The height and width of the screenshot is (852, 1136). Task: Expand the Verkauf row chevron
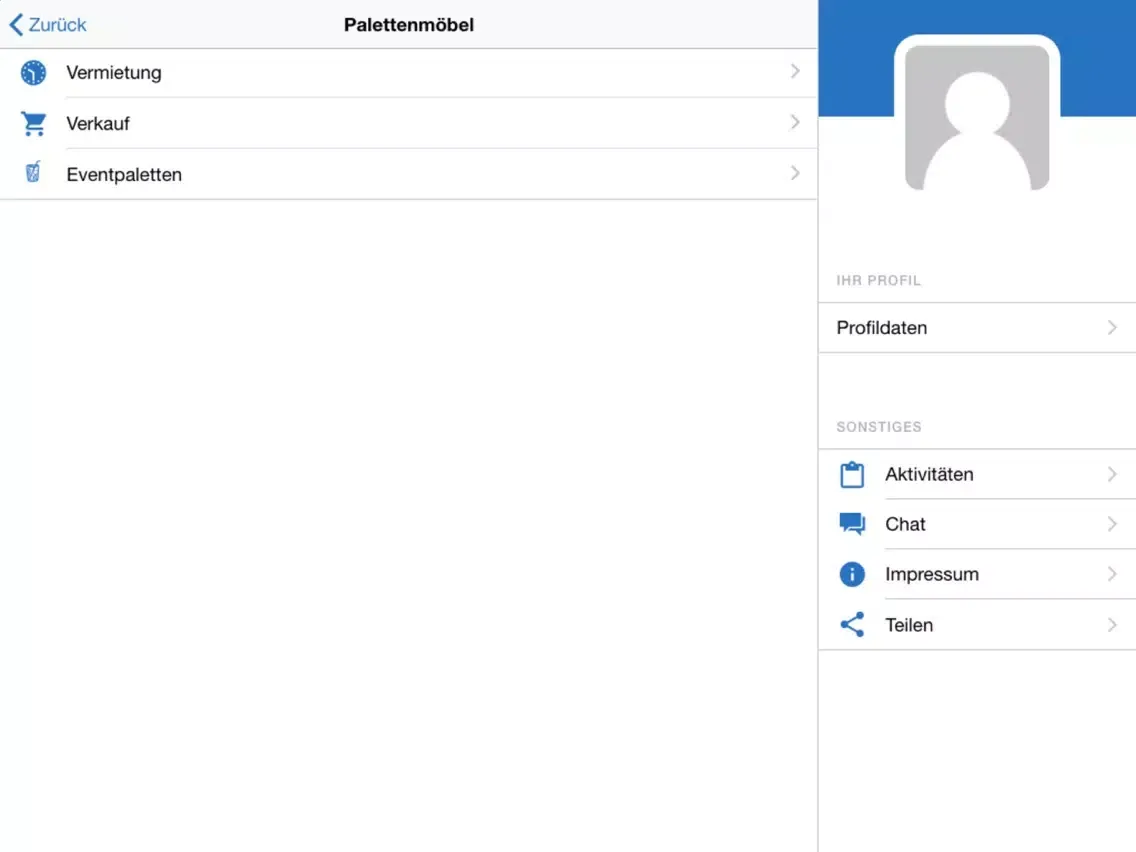[795, 122]
